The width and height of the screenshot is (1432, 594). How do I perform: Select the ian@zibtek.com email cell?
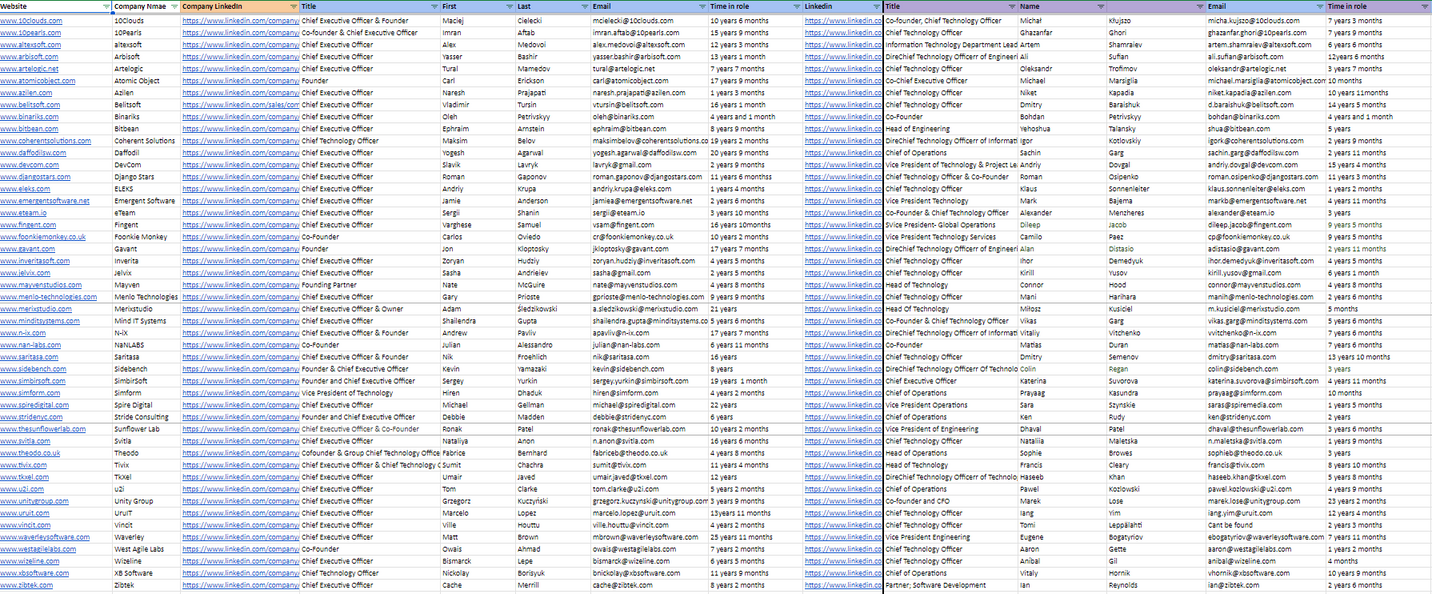click(x=1265, y=585)
